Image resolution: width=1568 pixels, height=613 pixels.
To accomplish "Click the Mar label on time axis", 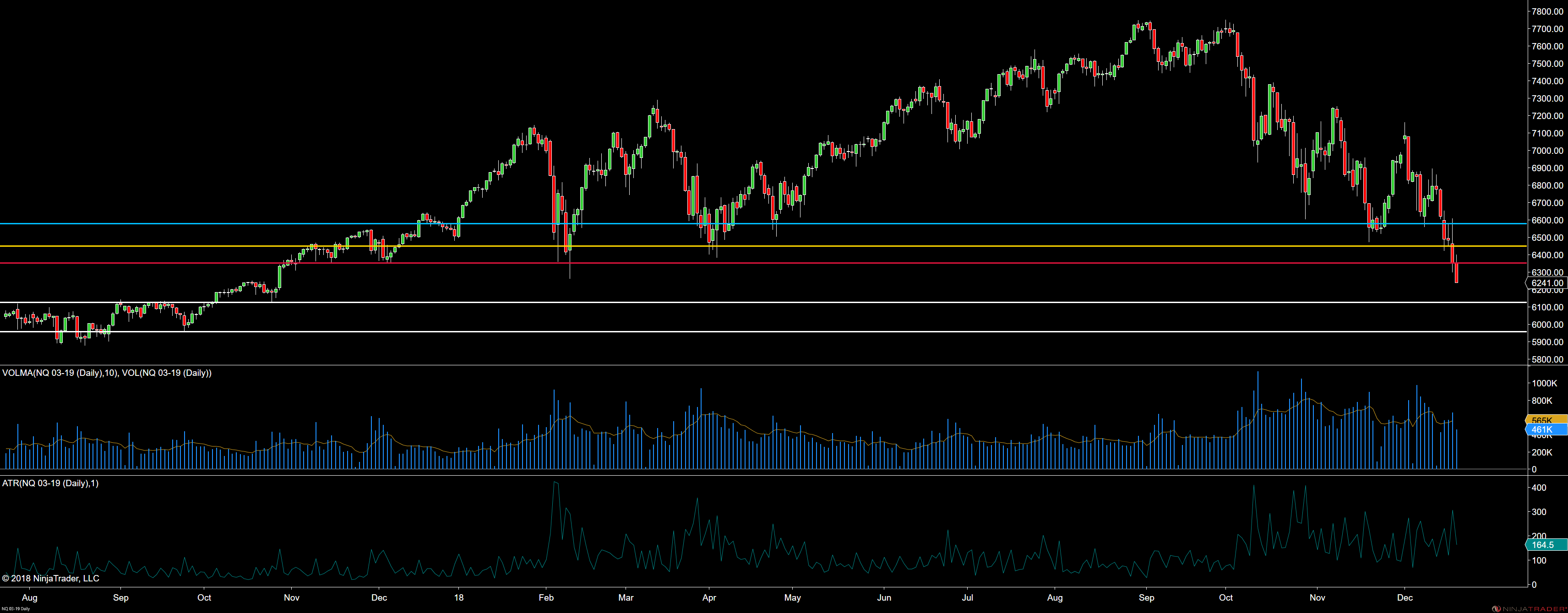I will 626,597.
